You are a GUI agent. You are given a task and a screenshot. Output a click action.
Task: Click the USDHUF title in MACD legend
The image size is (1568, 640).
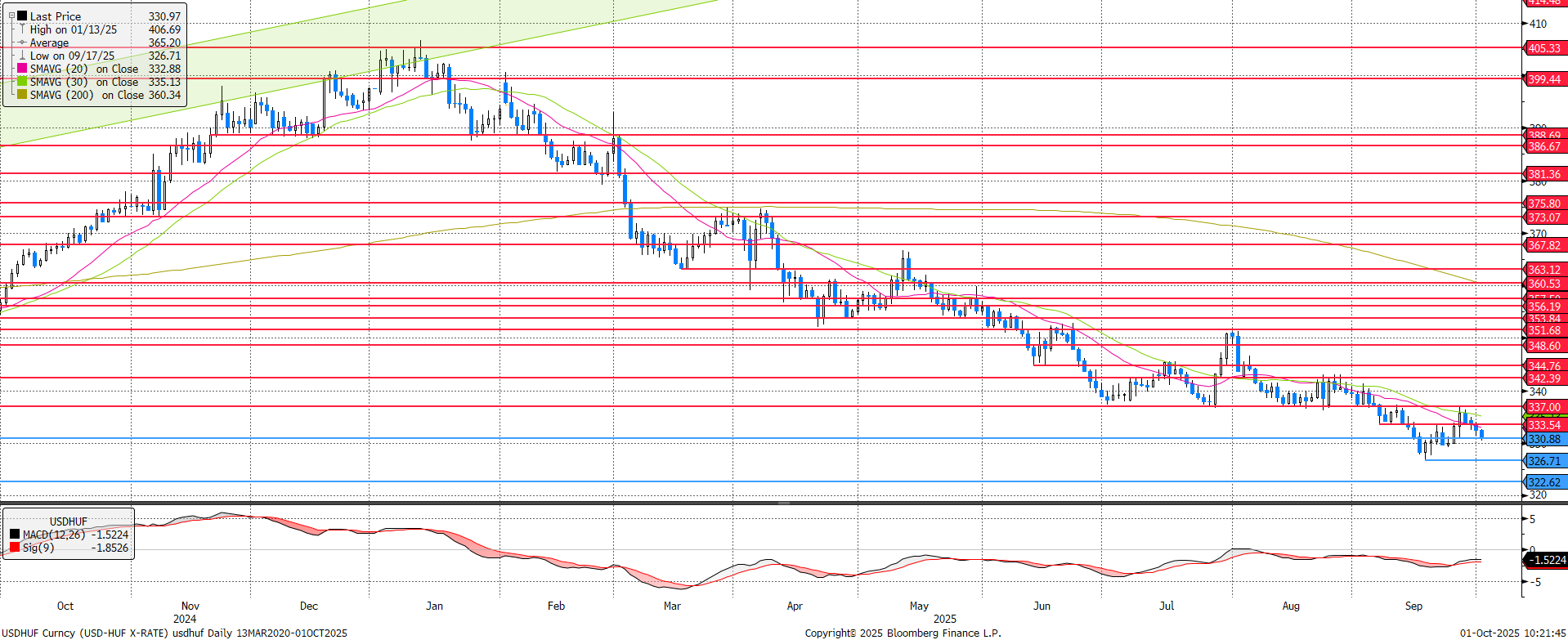tap(68, 521)
